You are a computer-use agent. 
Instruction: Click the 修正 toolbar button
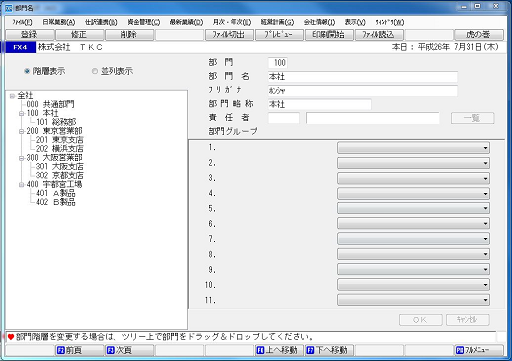coord(79,35)
